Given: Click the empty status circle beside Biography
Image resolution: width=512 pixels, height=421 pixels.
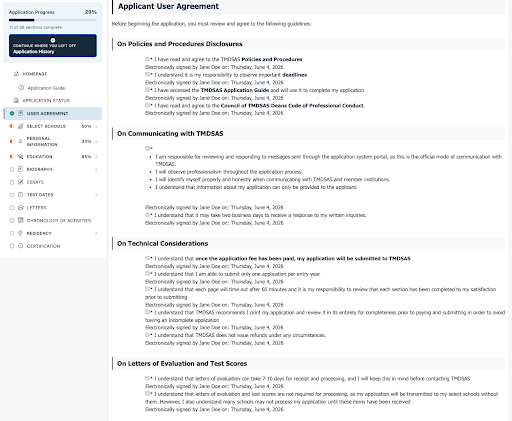Looking at the screenshot, I should (x=12, y=169).
